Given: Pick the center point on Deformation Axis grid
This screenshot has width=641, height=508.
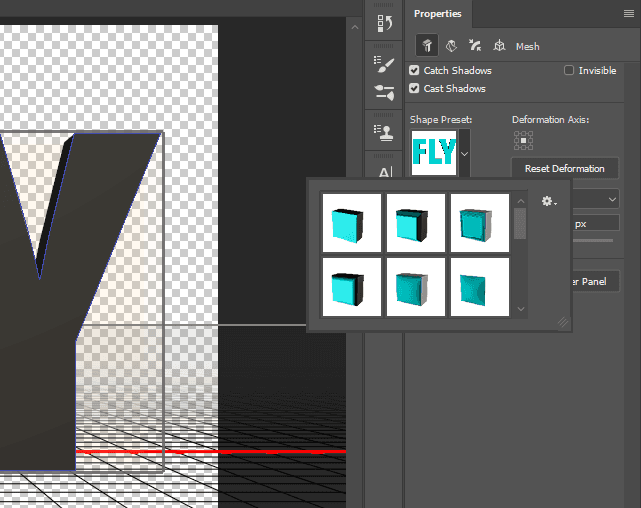Looking at the screenshot, I should [x=523, y=140].
